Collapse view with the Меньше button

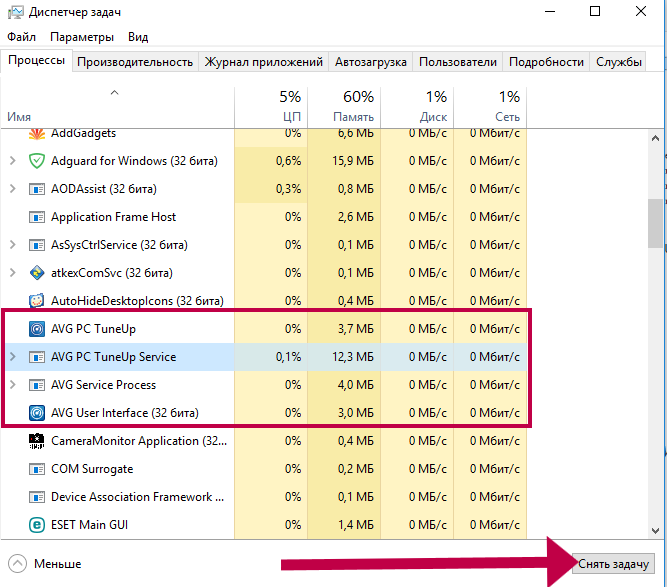click(x=46, y=564)
